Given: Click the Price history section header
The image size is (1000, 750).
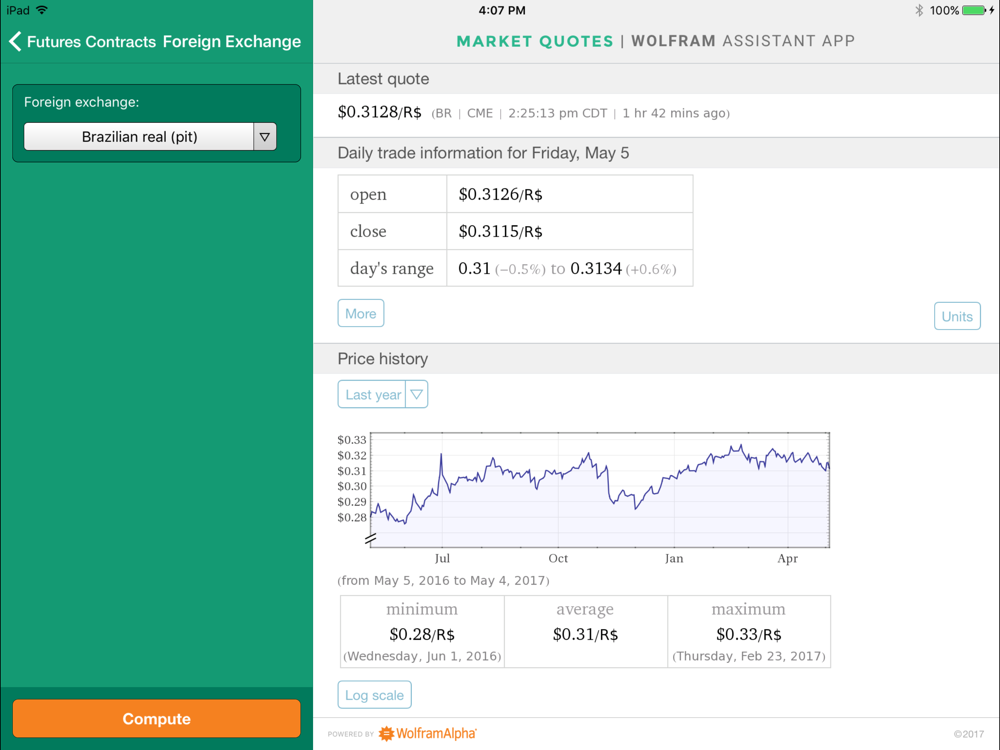Looking at the screenshot, I should pyautogui.click(x=383, y=359).
